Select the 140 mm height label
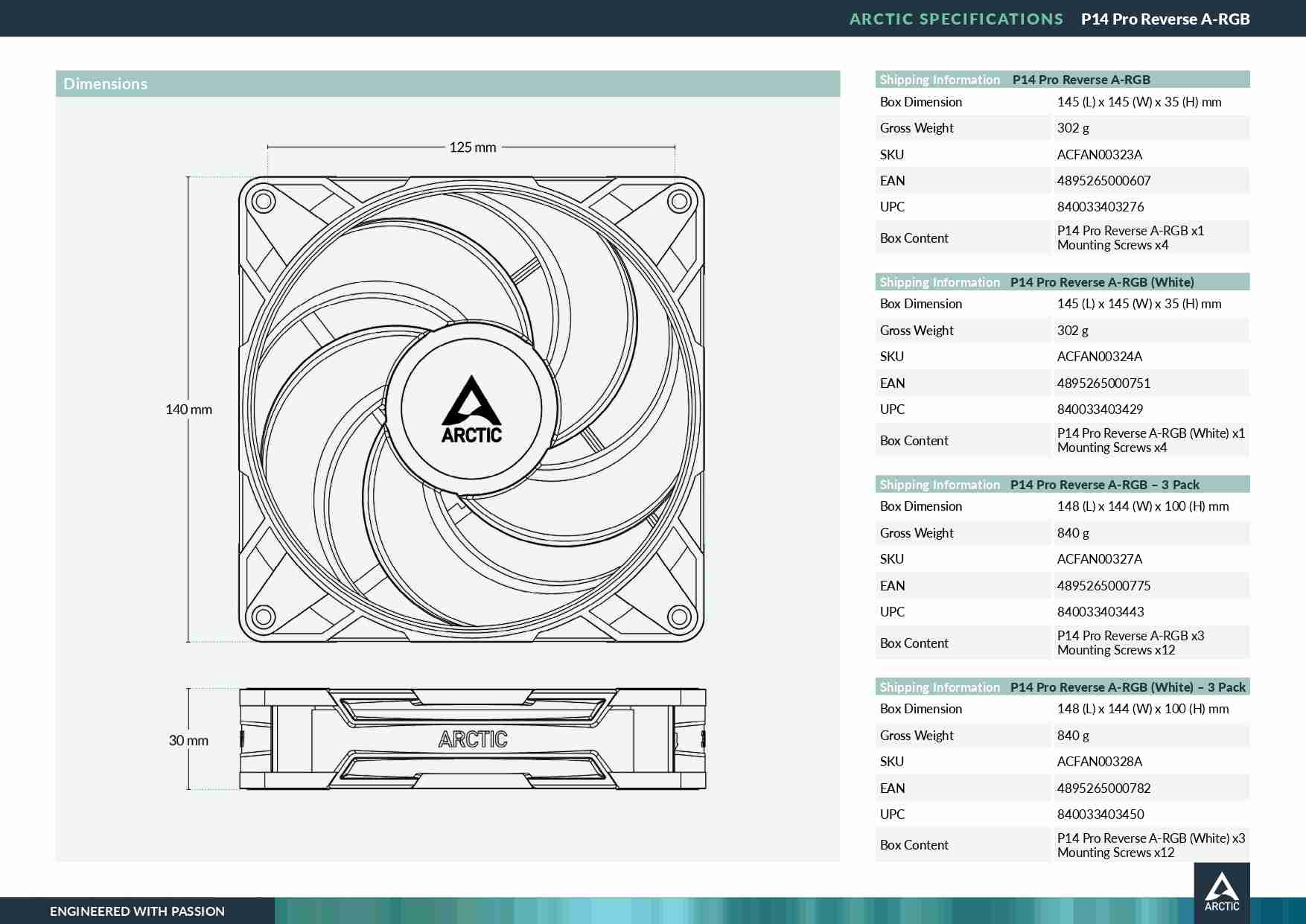Image resolution: width=1306 pixels, height=924 pixels. click(188, 410)
